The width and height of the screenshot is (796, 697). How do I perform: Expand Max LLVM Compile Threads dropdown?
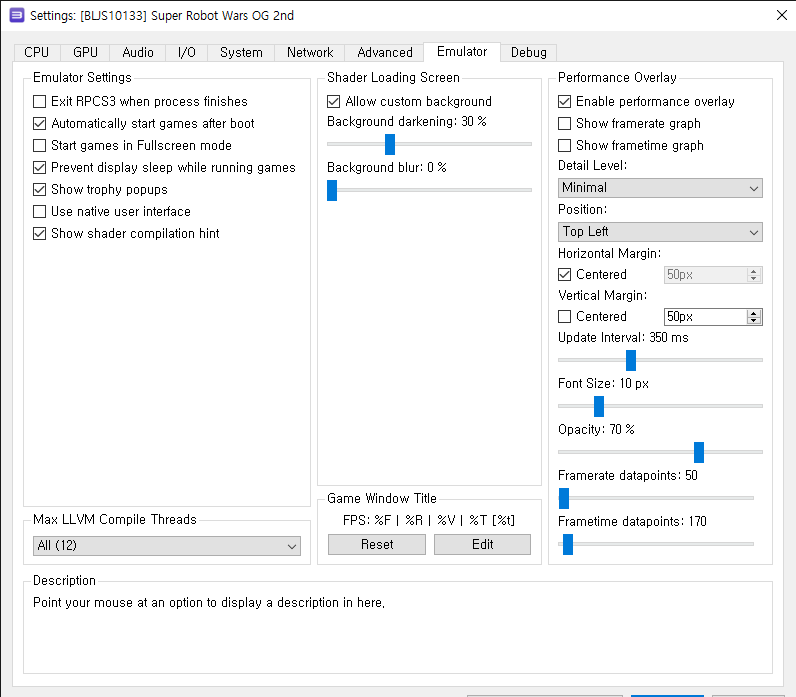(x=167, y=546)
